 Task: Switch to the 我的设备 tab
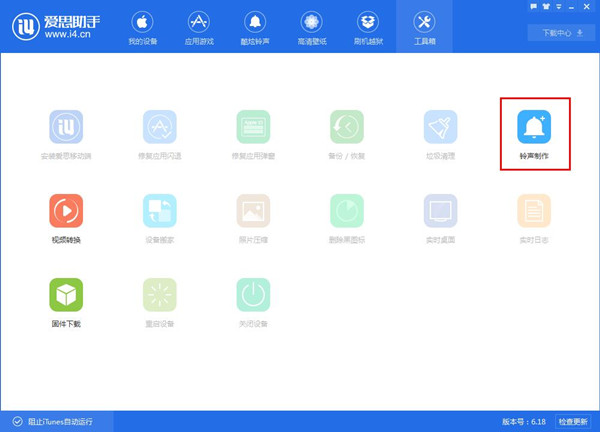pos(143,28)
